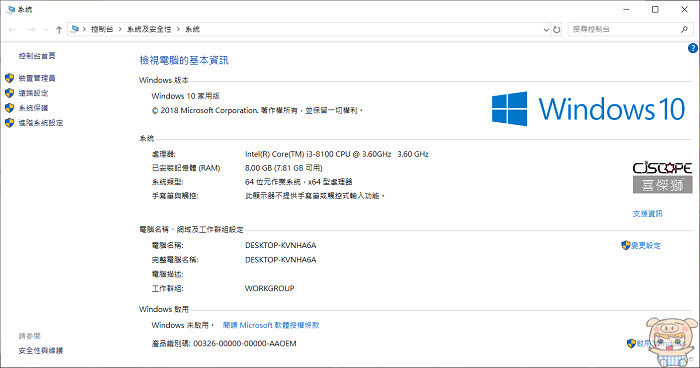Click the shield icon beside 進階系統設定

pyautogui.click(x=9, y=122)
